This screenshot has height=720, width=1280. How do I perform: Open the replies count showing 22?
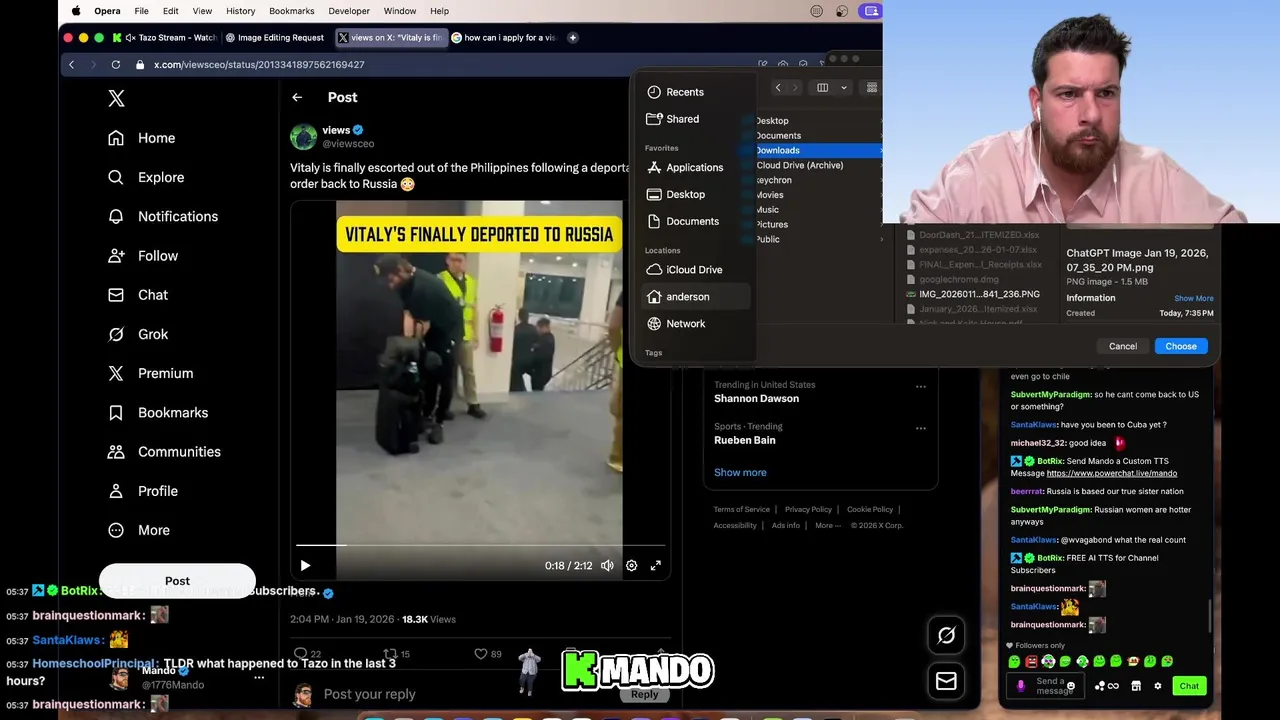coord(307,654)
